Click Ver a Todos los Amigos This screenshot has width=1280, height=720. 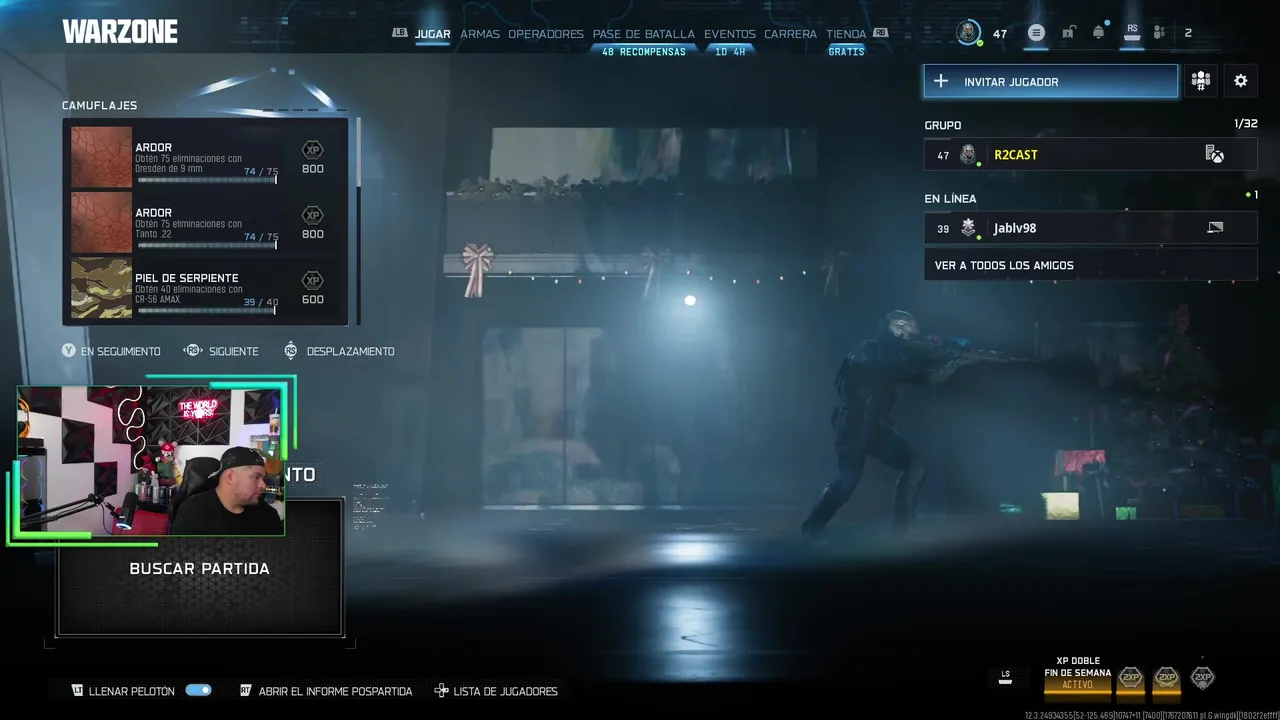(1091, 265)
